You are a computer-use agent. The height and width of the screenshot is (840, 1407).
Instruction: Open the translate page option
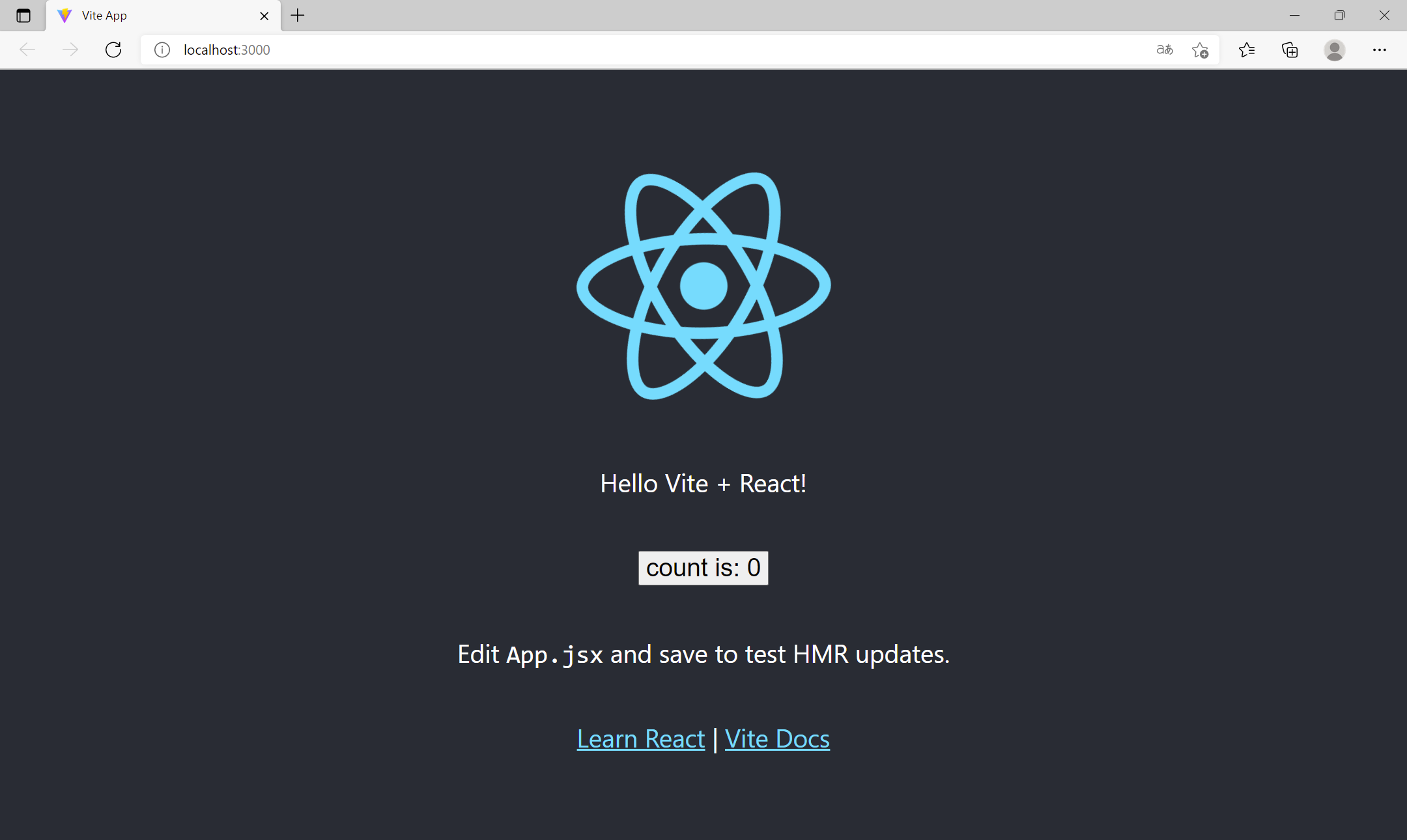tap(1165, 49)
